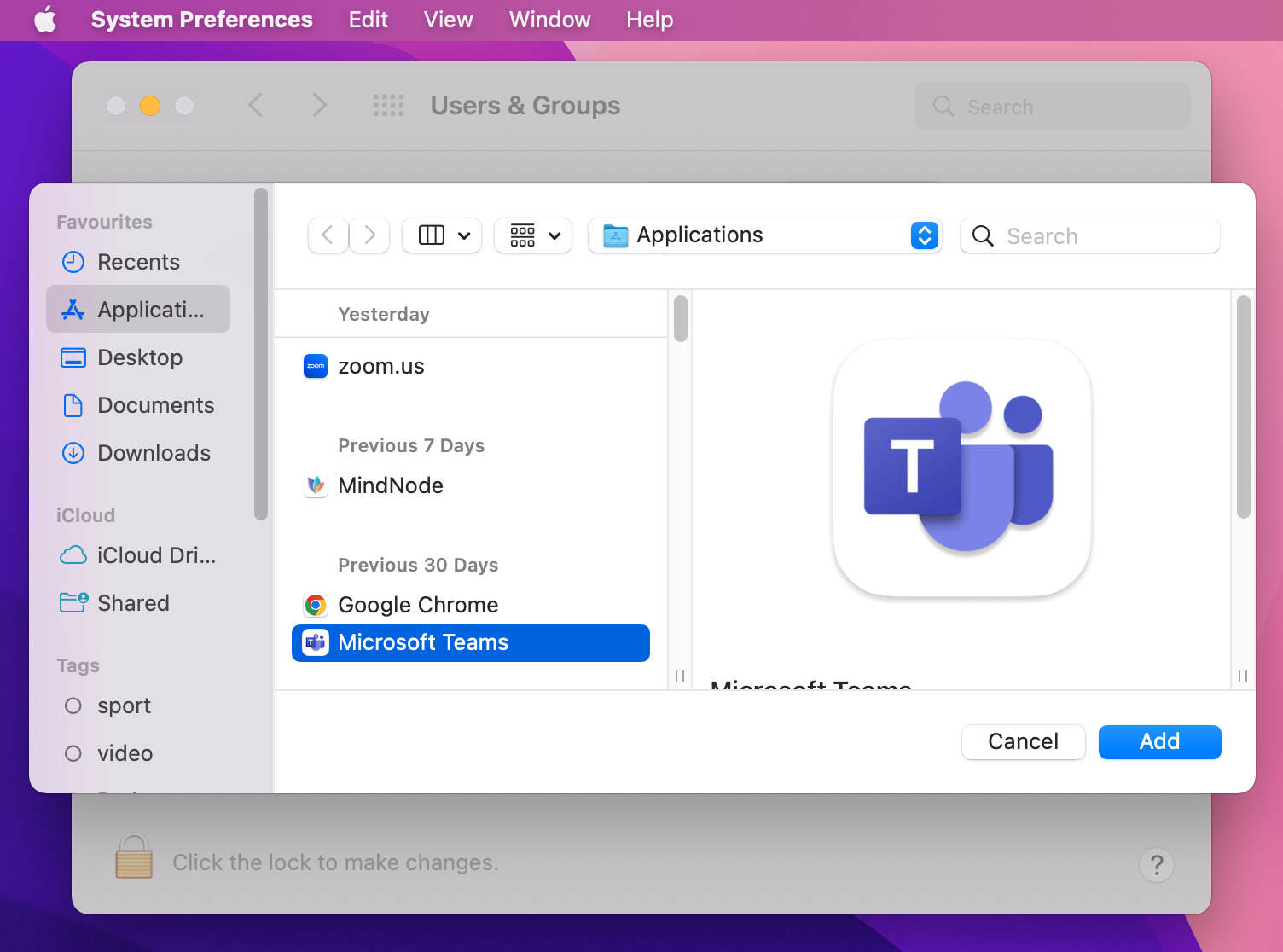Click the file dialog Search field
This screenshot has width=1283, height=952.
point(1090,235)
